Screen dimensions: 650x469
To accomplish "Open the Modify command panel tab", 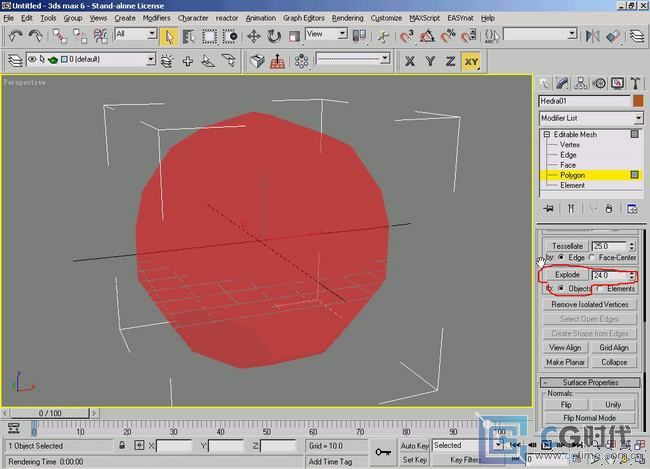I will 562,84.
